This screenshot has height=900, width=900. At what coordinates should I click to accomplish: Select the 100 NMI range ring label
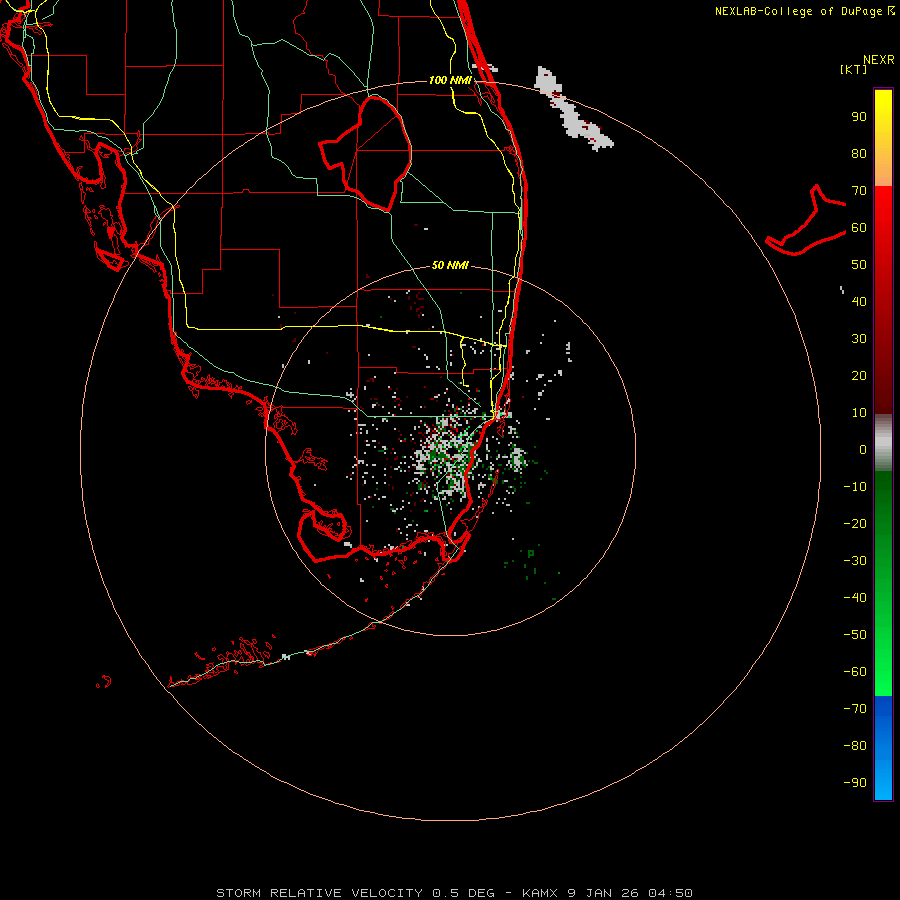(450, 80)
